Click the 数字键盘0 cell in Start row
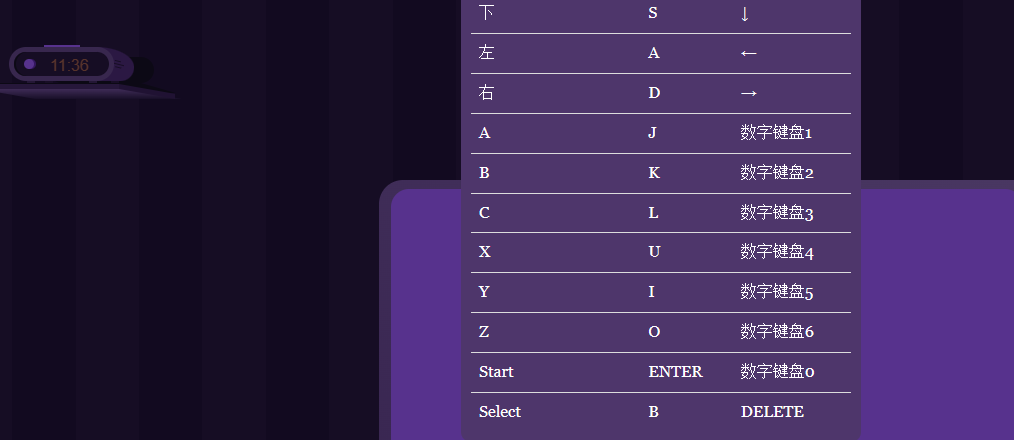 777,372
